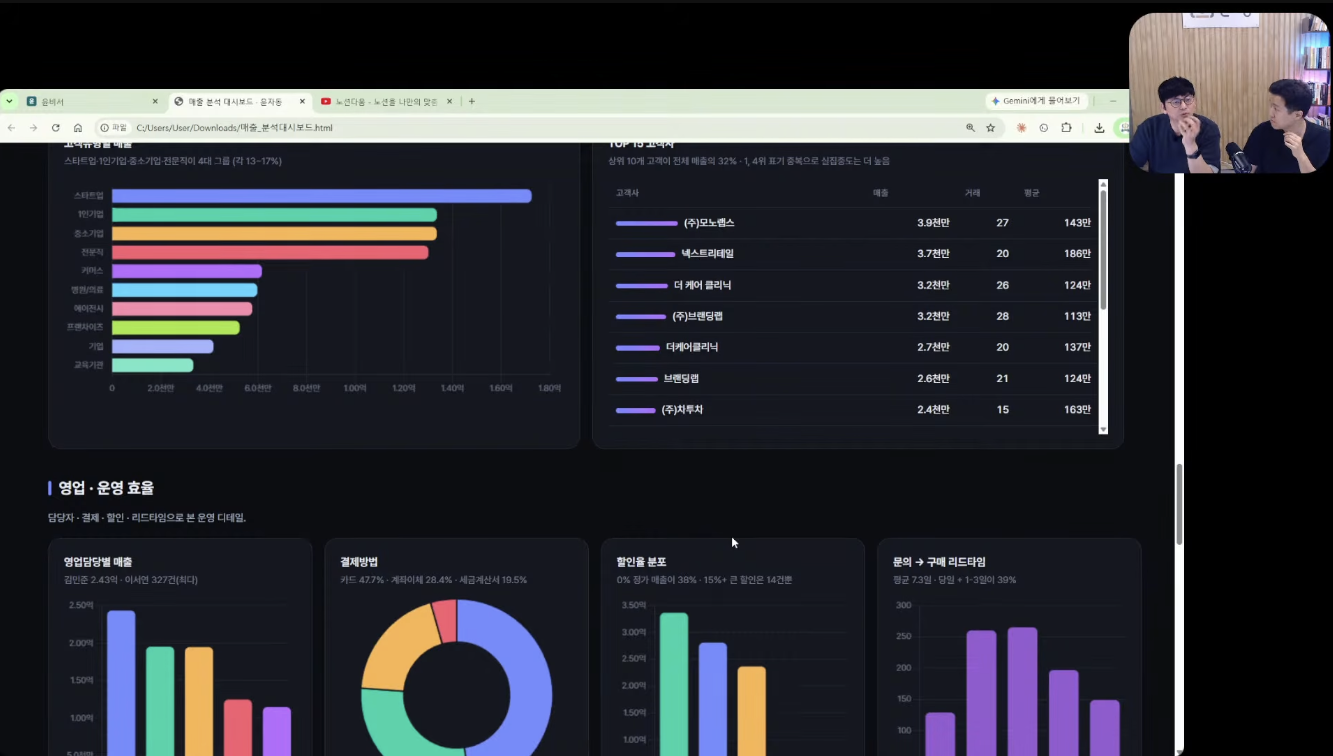Viewport: 1333px width, 756px height.
Task: Click the browser forward arrow
Action: click(x=33, y=128)
